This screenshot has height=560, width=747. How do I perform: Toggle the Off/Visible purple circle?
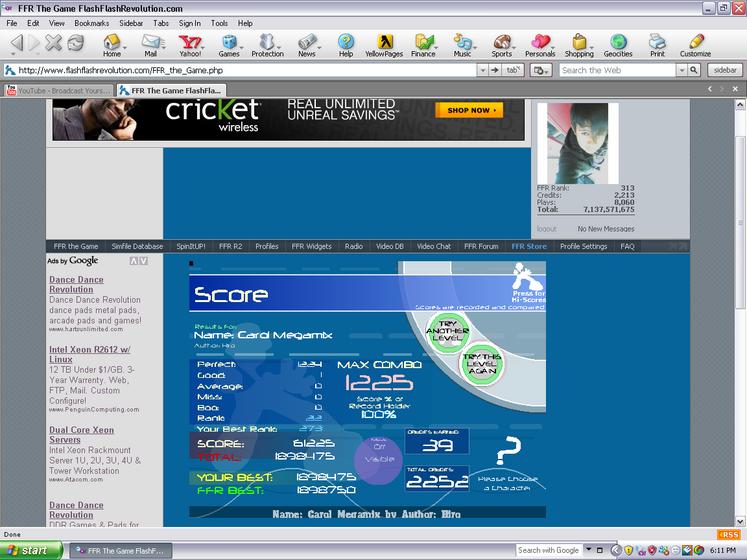[x=379, y=460]
